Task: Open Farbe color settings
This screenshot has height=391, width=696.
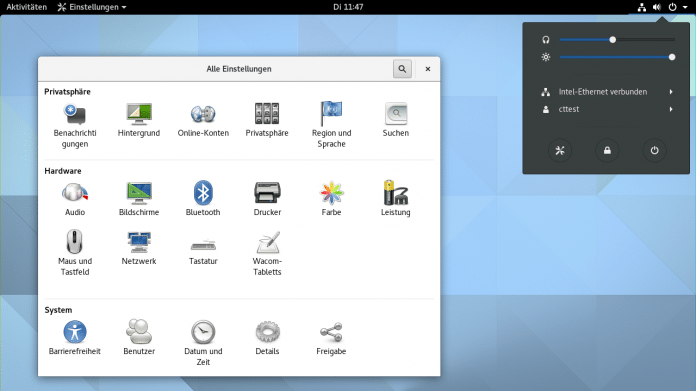Action: coord(331,199)
